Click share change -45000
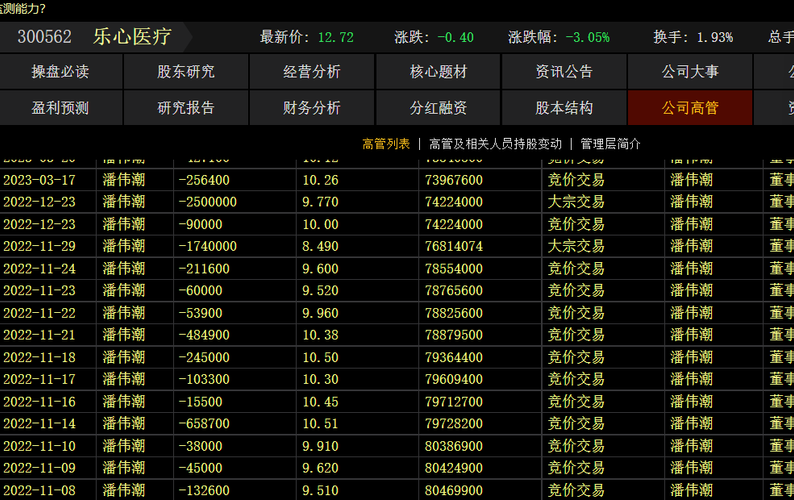This screenshot has height=500, width=794. 201,468
